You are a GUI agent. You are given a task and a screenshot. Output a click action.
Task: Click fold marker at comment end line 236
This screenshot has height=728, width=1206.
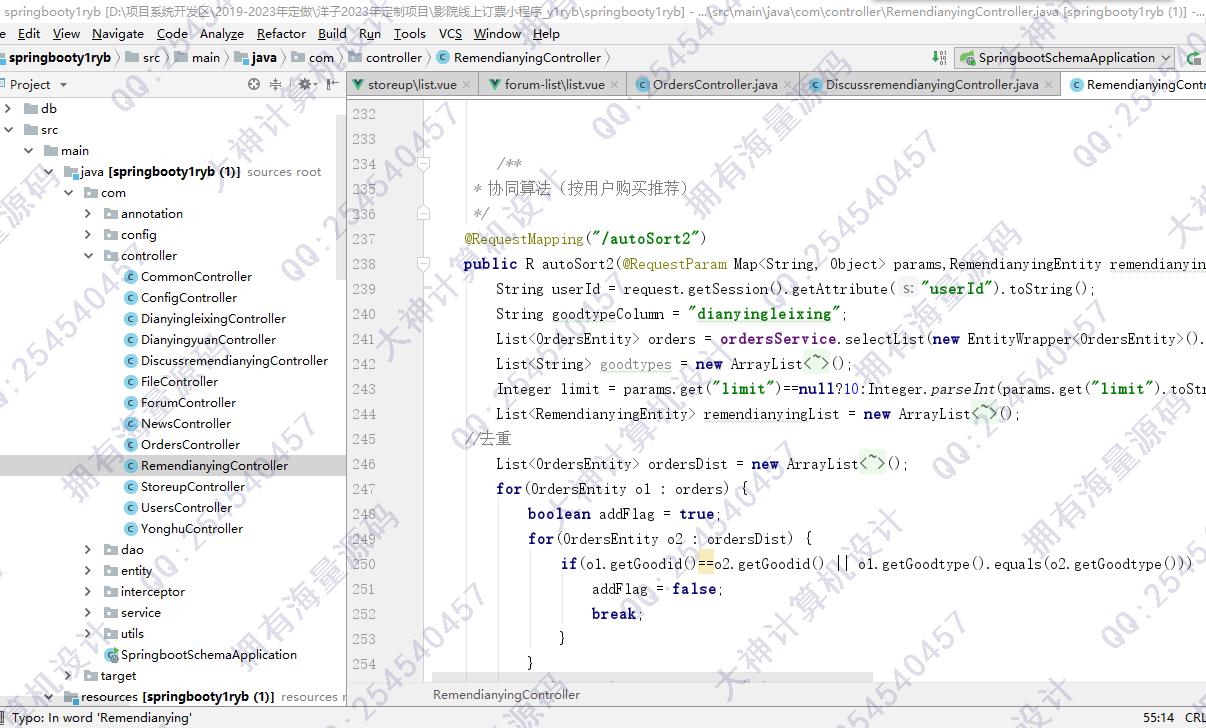pos(423,213)
